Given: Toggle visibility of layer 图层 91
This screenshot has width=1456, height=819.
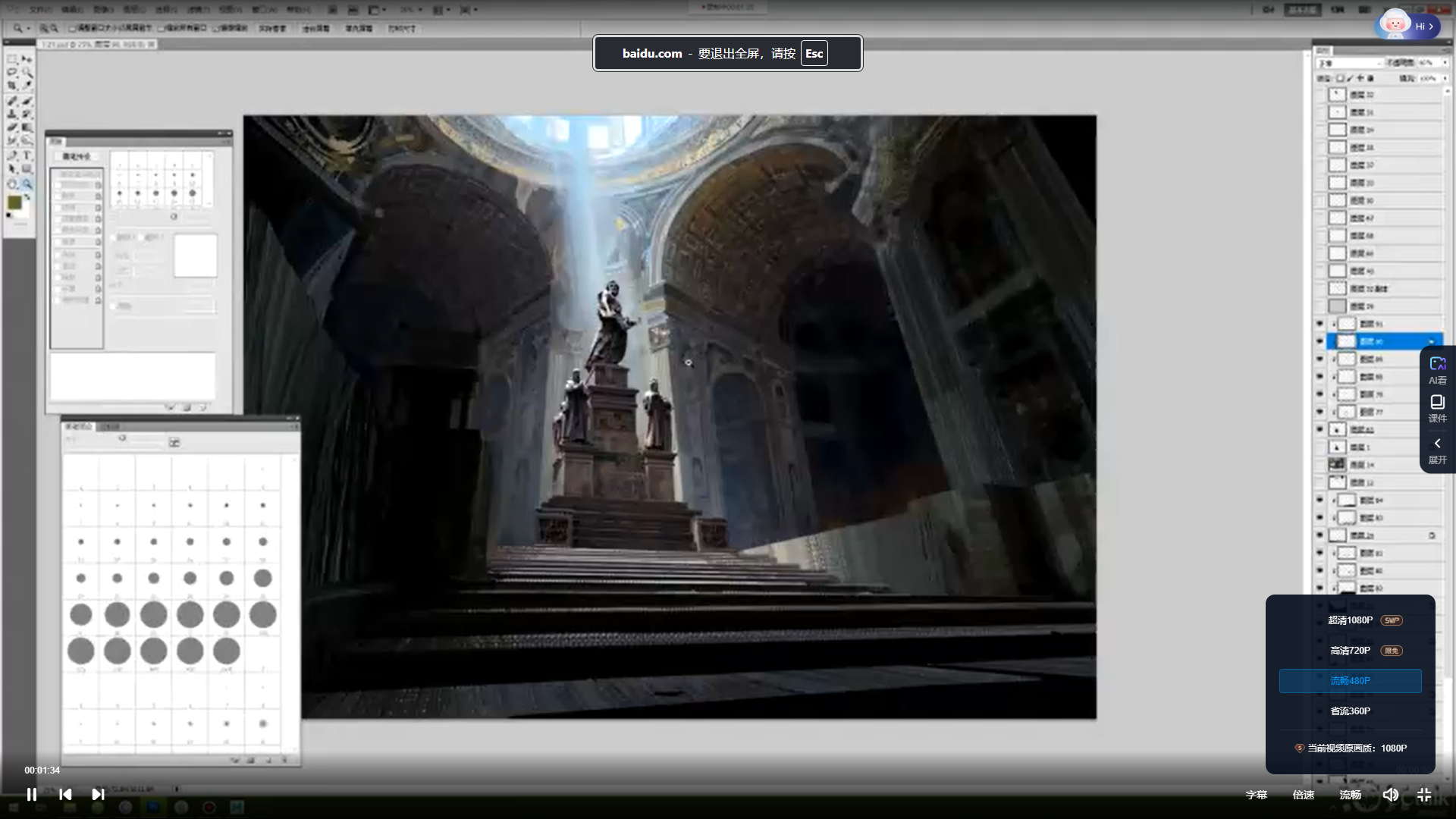Looking at the screenshot, I should [1319, 324].
